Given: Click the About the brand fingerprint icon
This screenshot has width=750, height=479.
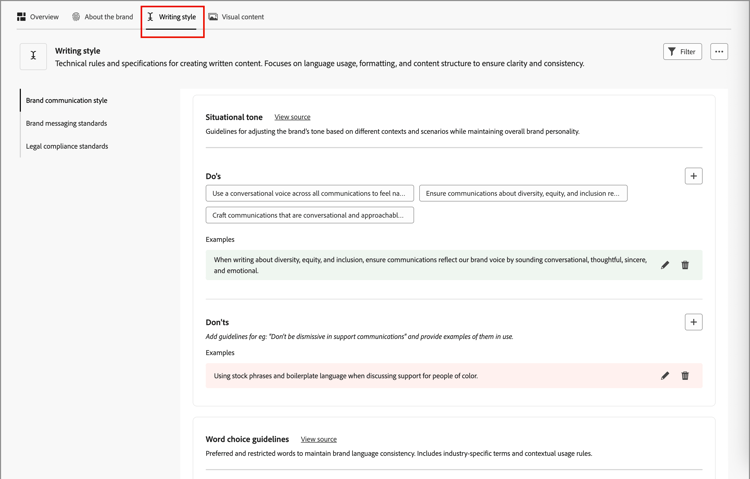Looking at the screenshot, I should pos(76,17).
